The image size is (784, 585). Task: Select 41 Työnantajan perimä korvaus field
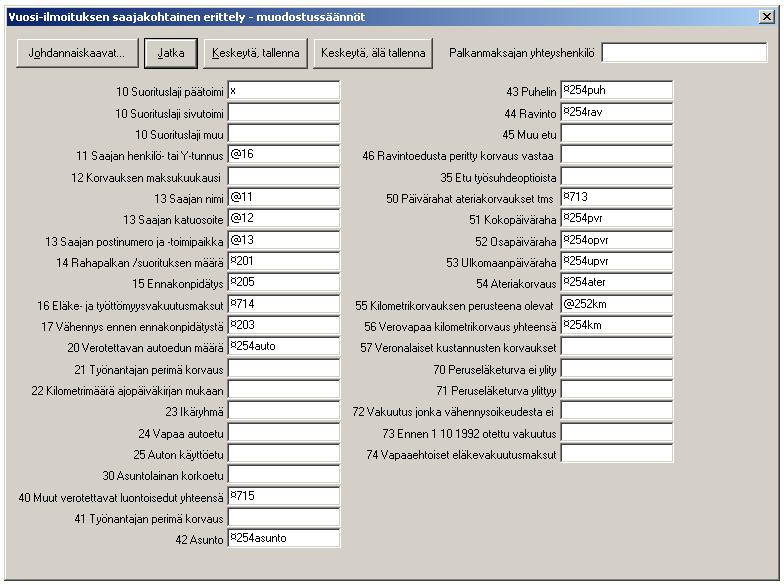[x=284, y=518]
